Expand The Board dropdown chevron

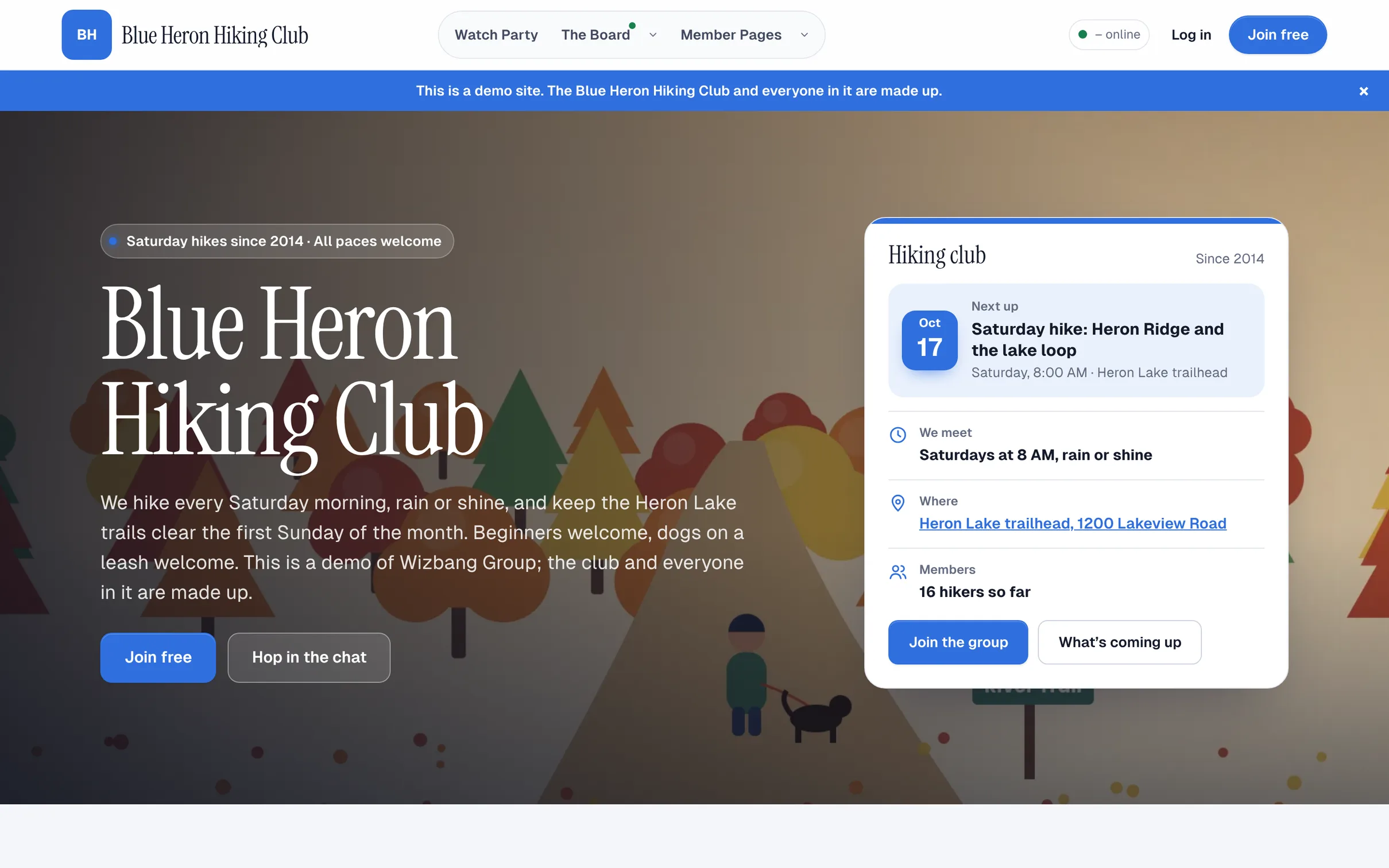pos(653,35)
